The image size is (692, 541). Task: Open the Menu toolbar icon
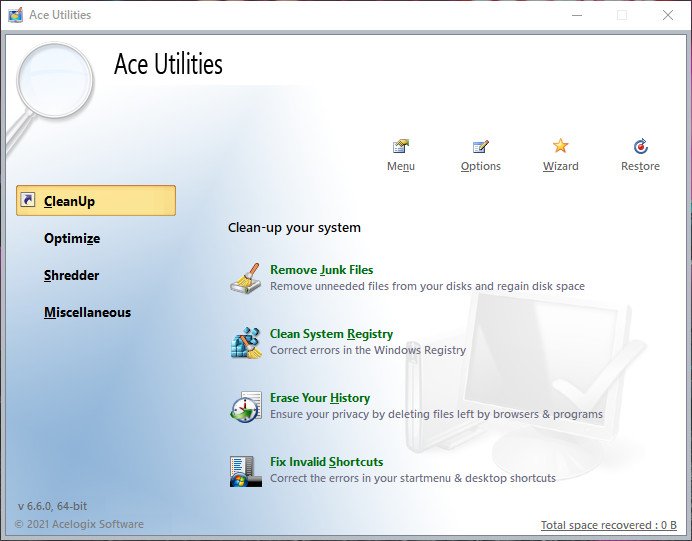pos(401,146)
